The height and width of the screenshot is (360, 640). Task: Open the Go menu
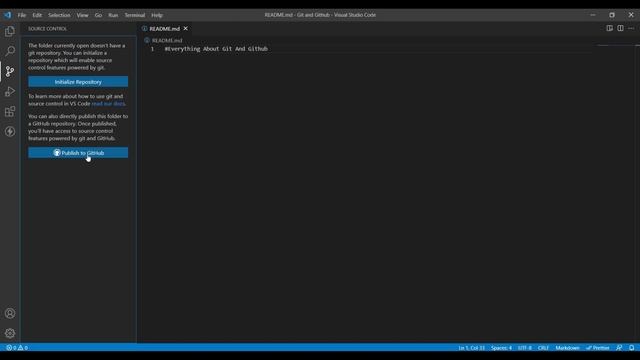pos(98,15)
